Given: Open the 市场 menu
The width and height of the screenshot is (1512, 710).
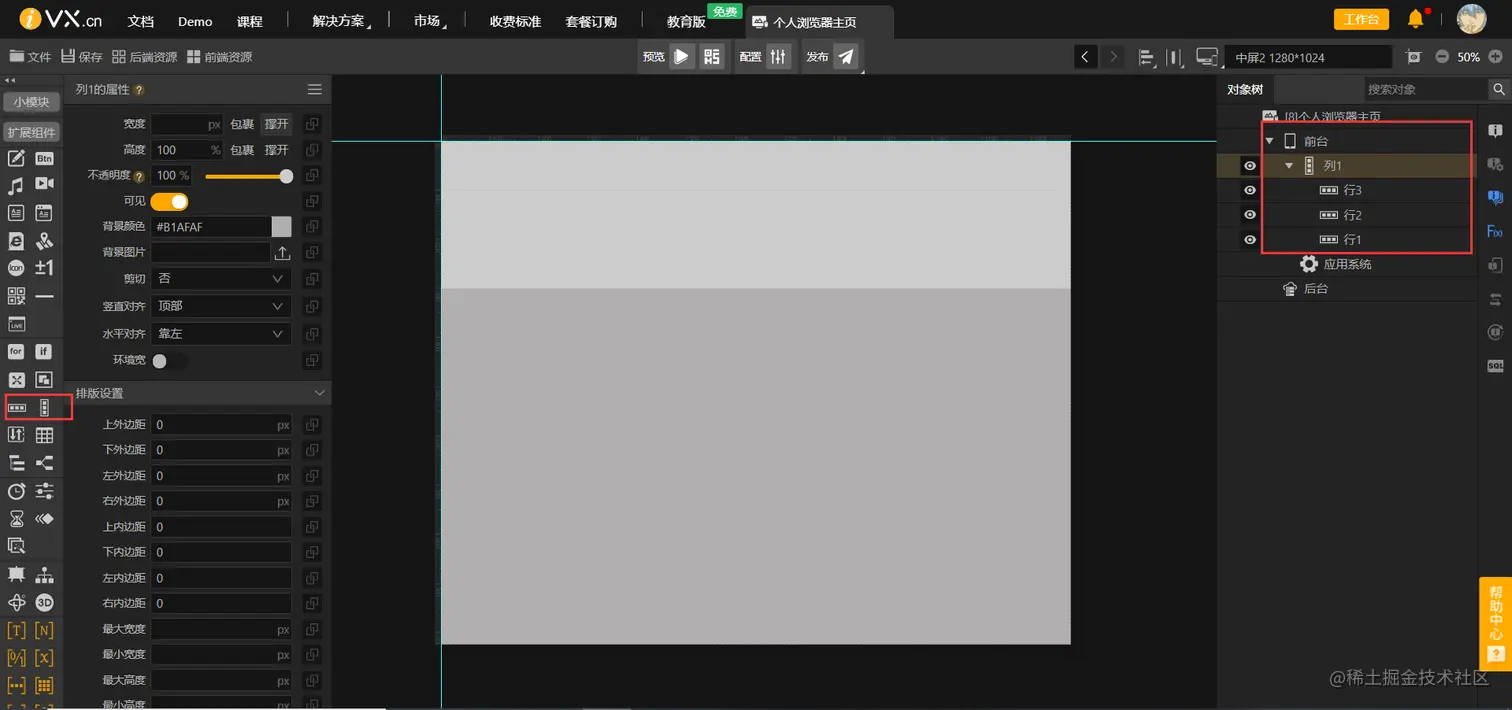Looking at the screenshot, I should point(427,20).
